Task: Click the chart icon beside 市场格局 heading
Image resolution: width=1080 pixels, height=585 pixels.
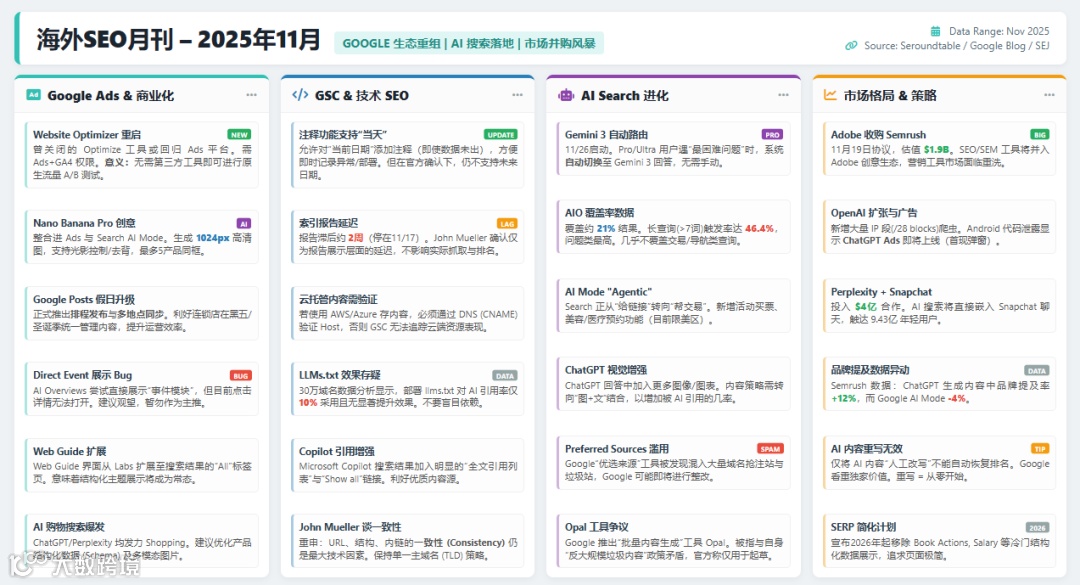Action: (x=830, y=95)
